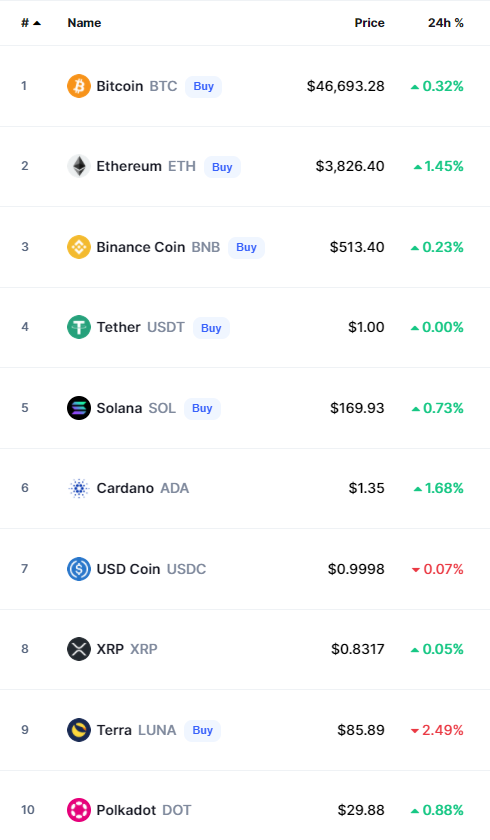Select the USD Coin blue logo
The height and width of the screenshot is (840, 490).
[x=79, y=569]
